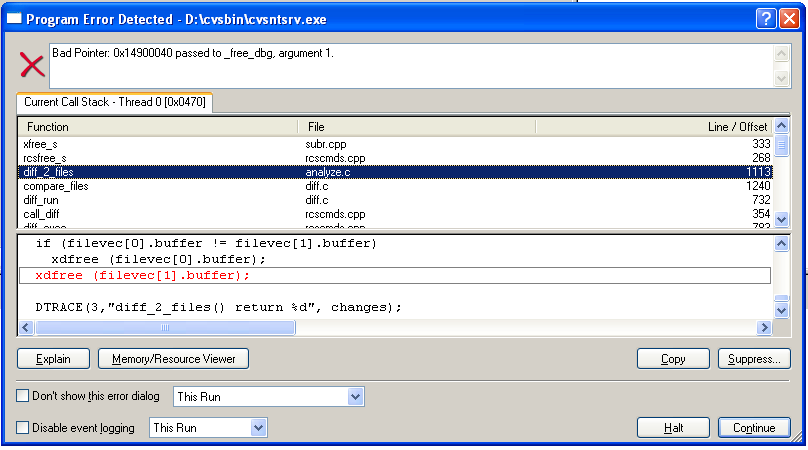Sort by the Function column header
This screenshot has width=808, height=450.
[x=158, y=127]
